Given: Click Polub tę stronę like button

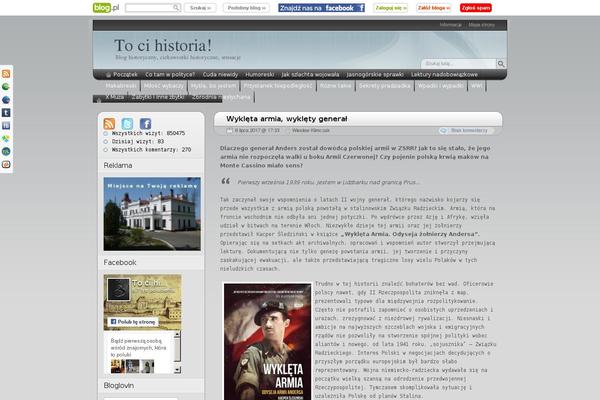Looking at the screenshot, I should tap(133, 322).
